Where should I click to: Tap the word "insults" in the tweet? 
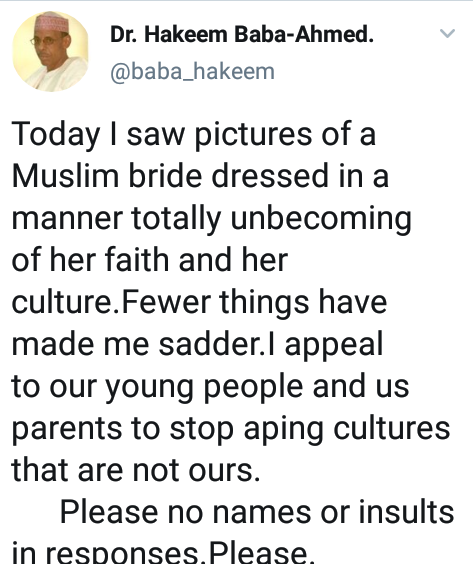(406, 512)
